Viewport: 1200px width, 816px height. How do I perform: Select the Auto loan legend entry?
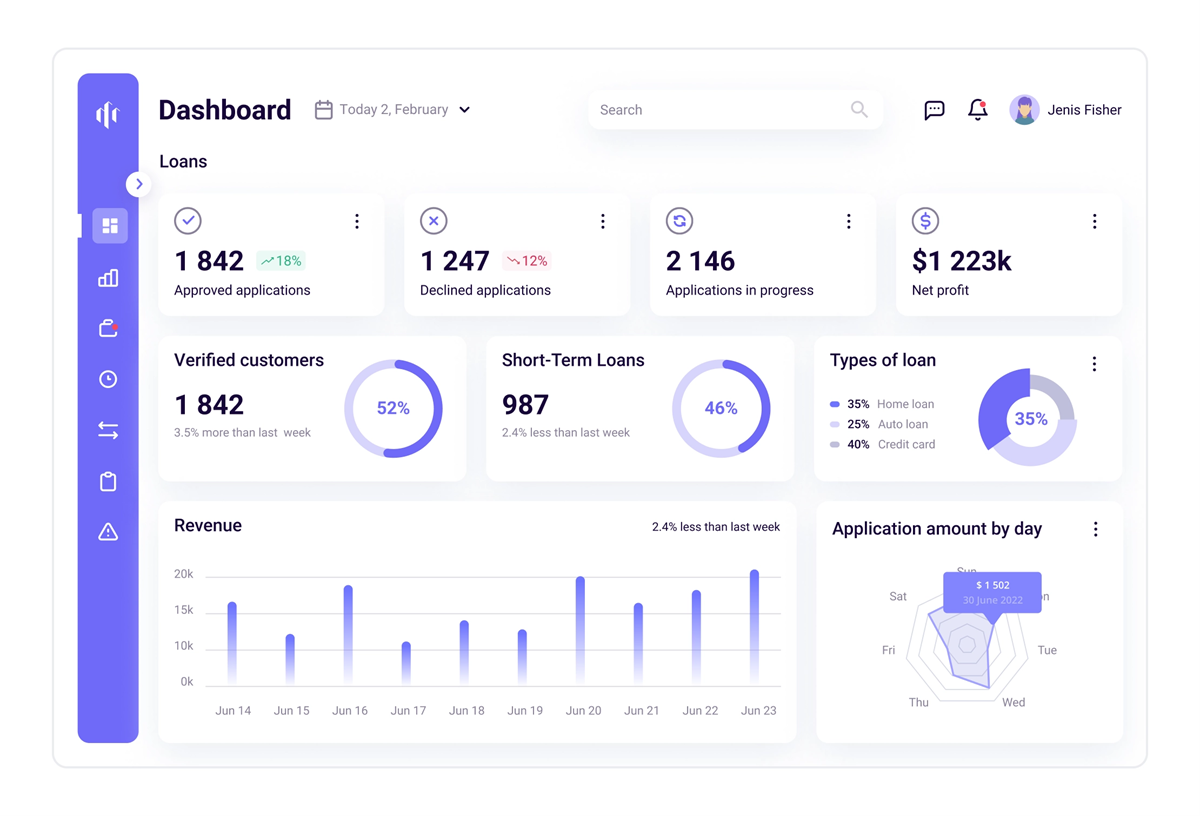[x=880, y=424]
